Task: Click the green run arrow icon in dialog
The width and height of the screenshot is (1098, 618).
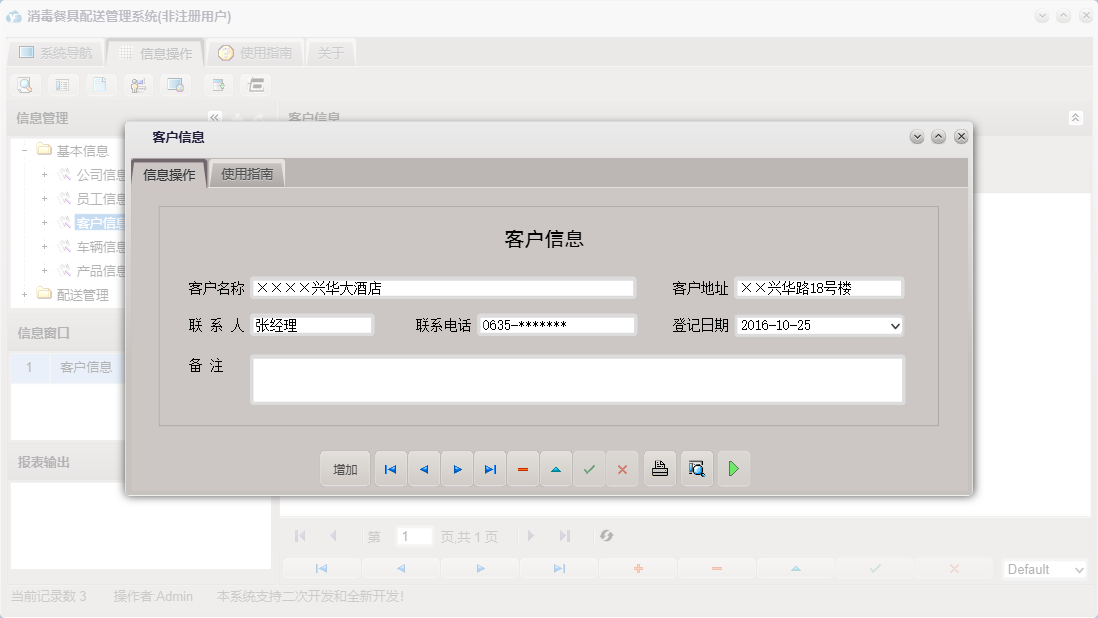Action: pyautogui.click(x=733, y=468)
